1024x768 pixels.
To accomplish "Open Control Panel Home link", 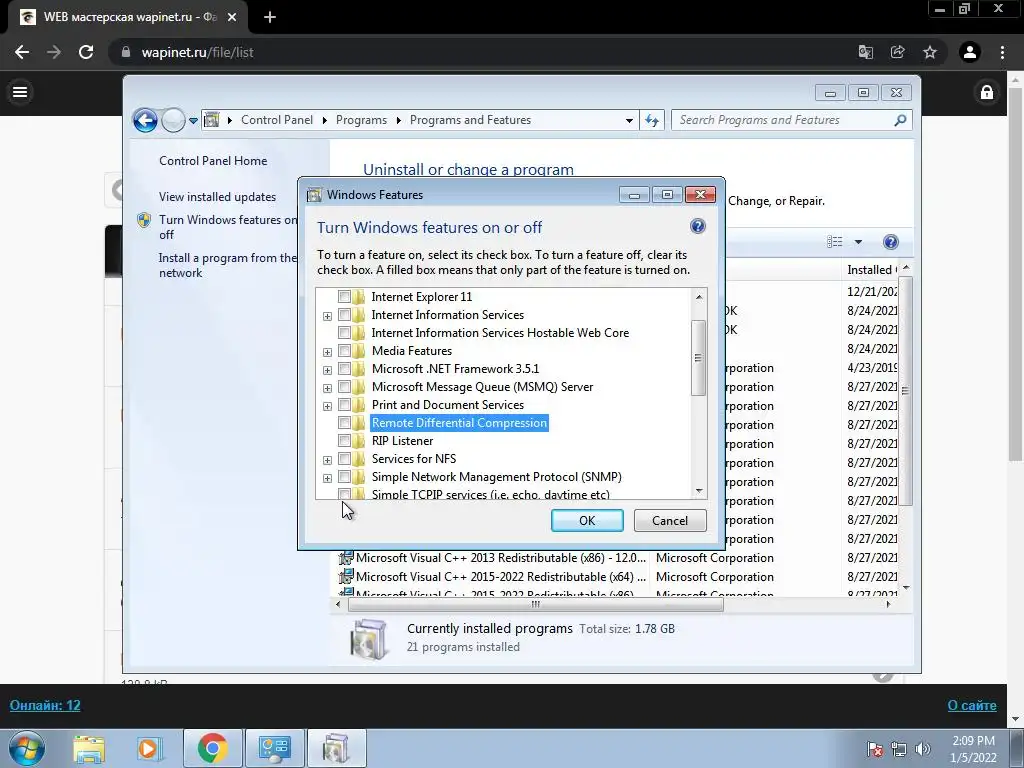I will (x=213, y=161).
